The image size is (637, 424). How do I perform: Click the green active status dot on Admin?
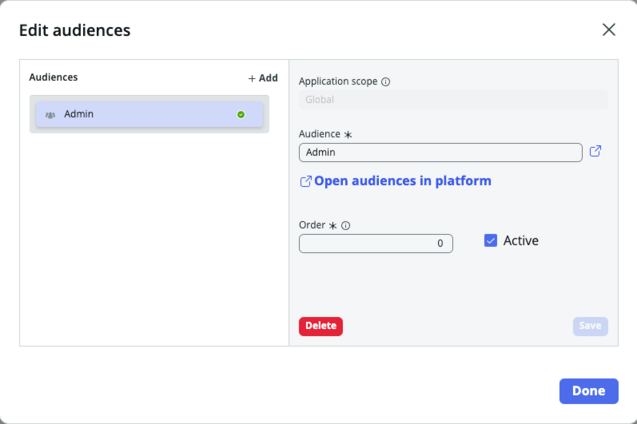pyautogui.click(x=241, y=115)
